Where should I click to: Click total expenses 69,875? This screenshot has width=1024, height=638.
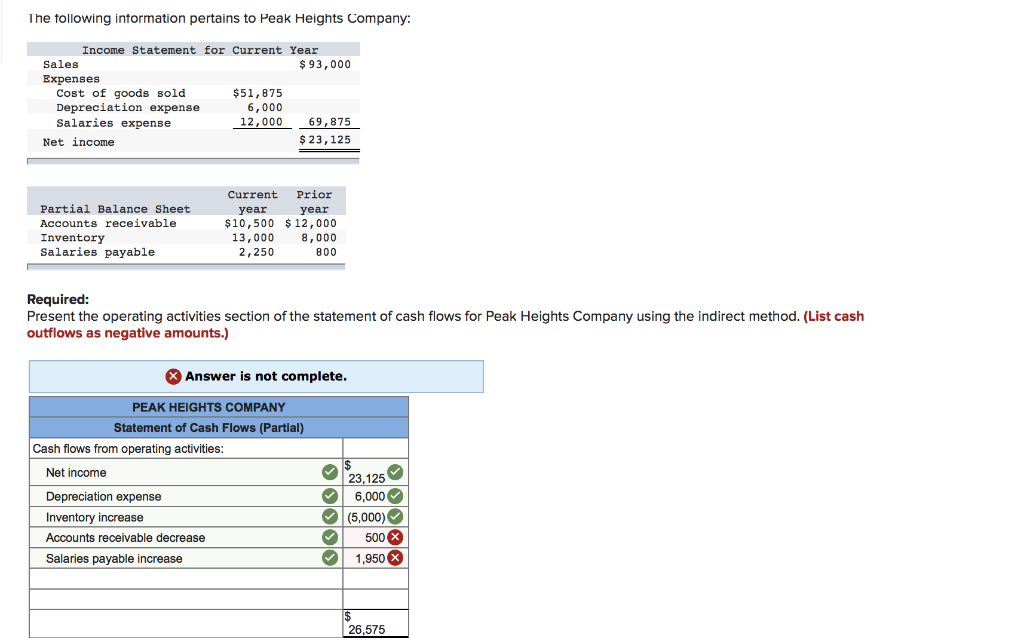329,122
